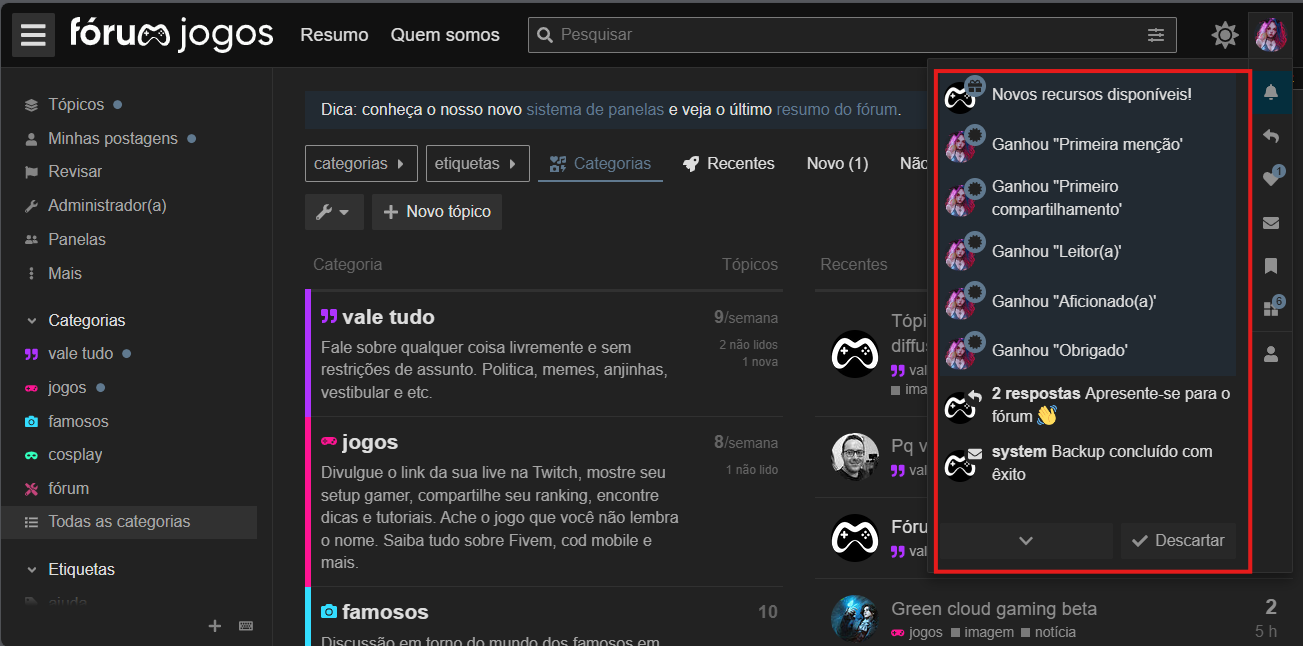Expand the etiquetas filter dropdown

[477, 164]
